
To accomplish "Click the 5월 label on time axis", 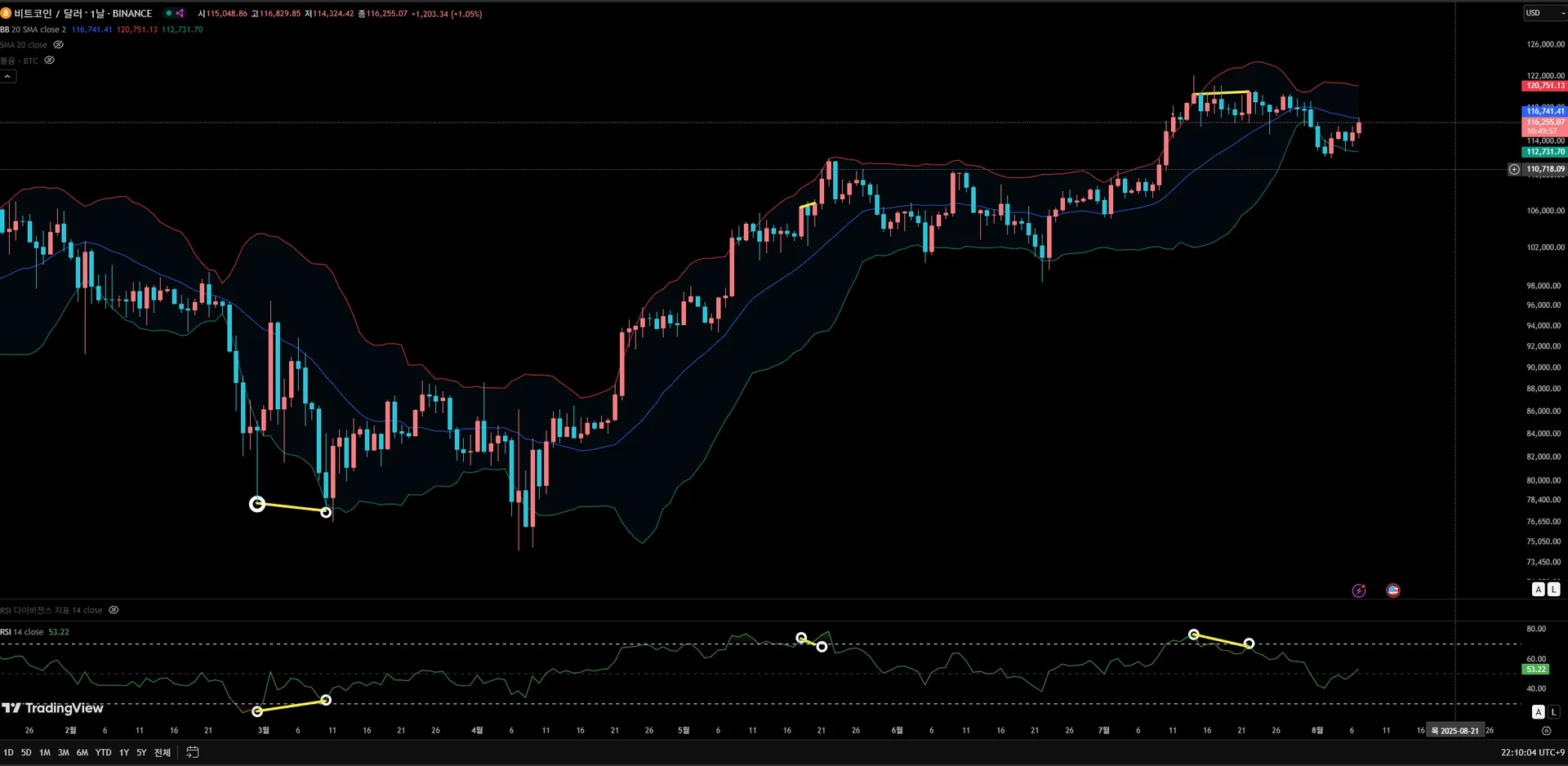I will [684, 731].
